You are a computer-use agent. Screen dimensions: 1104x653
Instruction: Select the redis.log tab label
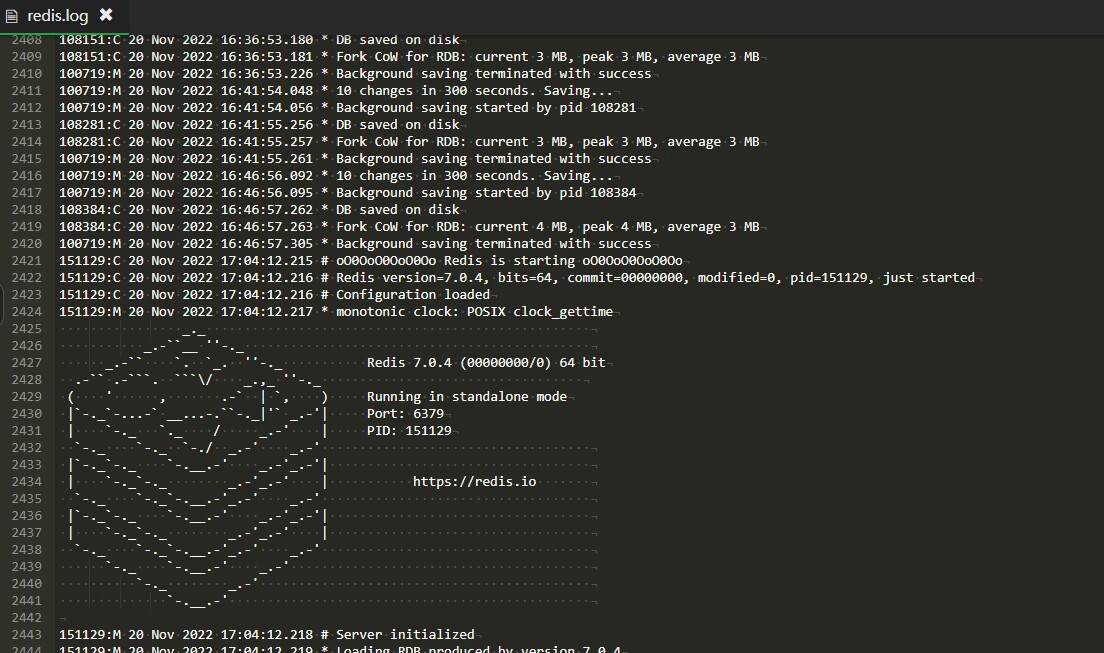(x=58, y=15)
